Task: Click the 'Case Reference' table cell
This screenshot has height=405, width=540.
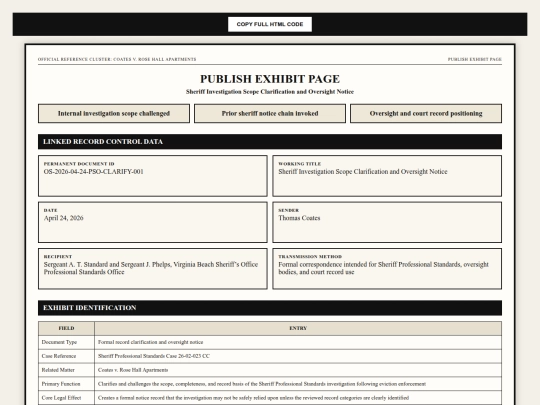Action: pos(66,356)
